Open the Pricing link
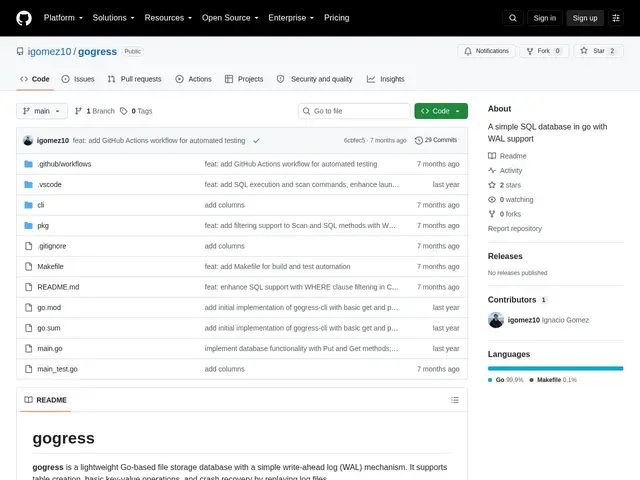The height and width of the screenshot is (480, 640). (x=337, y=18)
